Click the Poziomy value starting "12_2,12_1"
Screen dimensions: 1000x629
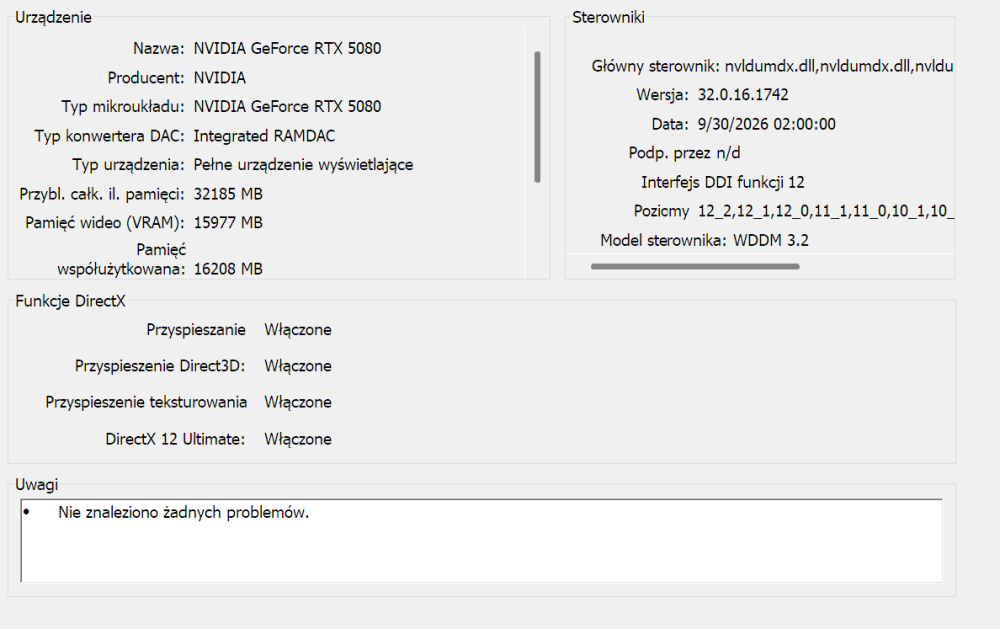(x=826, y=211)
